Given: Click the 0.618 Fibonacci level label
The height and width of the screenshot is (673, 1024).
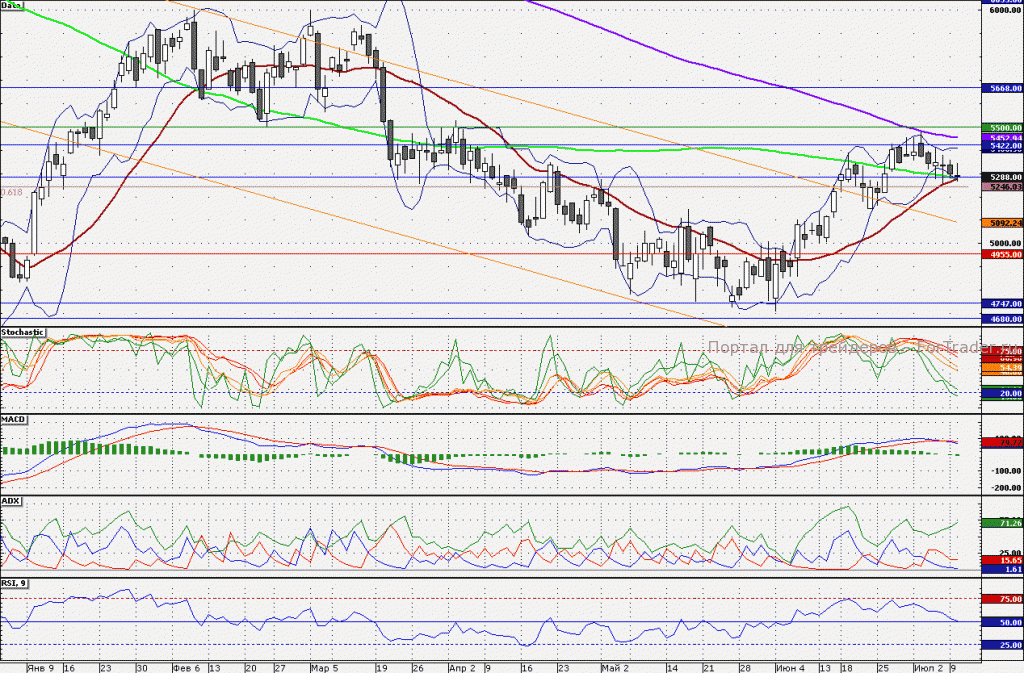Looking at the screenshot, I should tap(12, 193).
